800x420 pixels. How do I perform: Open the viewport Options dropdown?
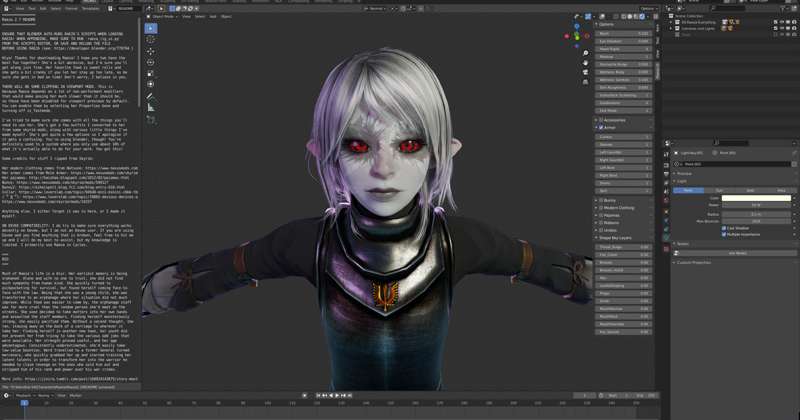(648, 9)
